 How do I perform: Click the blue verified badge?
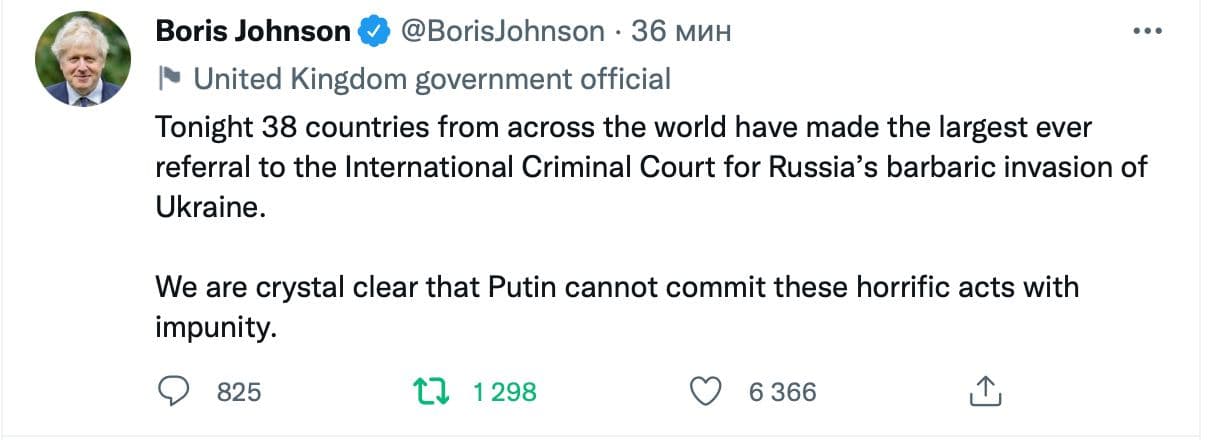tap(375, 32)
